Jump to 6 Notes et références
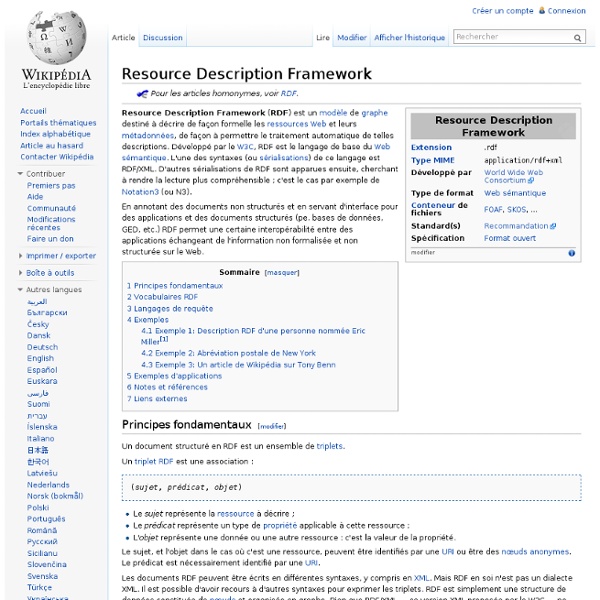Image resolution: width=600 pixels, height=600 pixels. point(167,387)
